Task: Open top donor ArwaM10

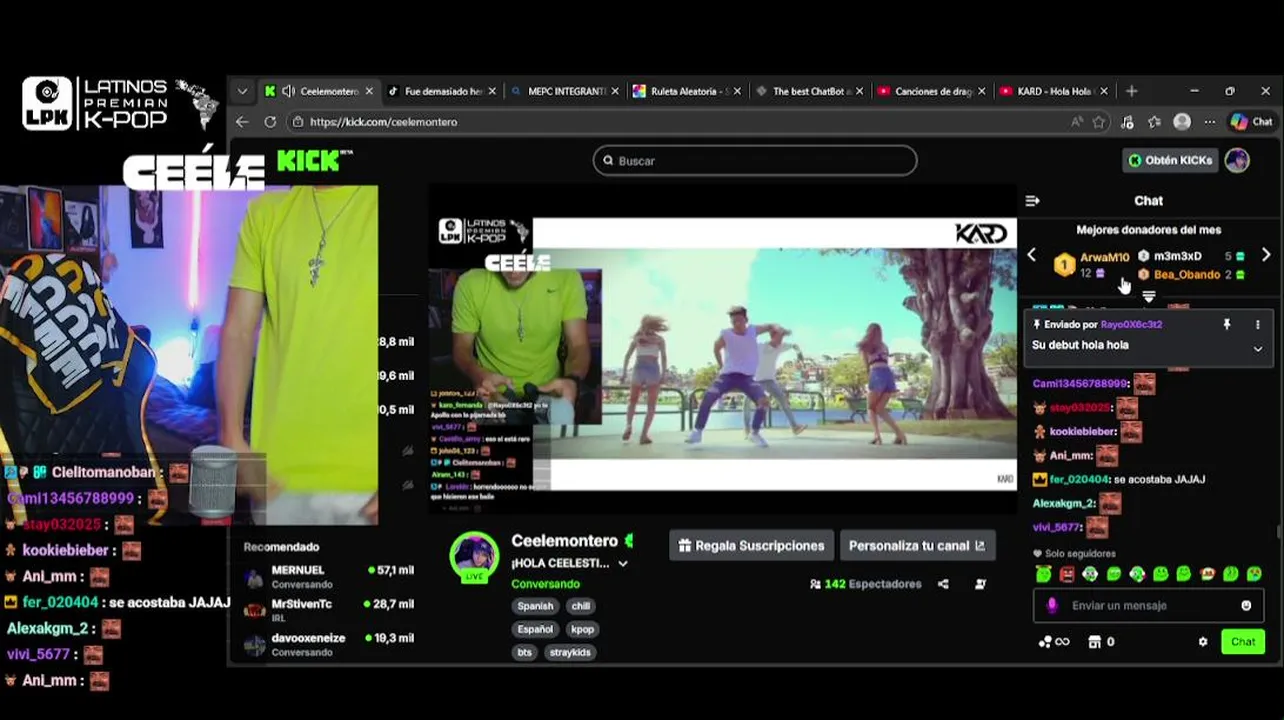Action: click(x=1104, y=257)
